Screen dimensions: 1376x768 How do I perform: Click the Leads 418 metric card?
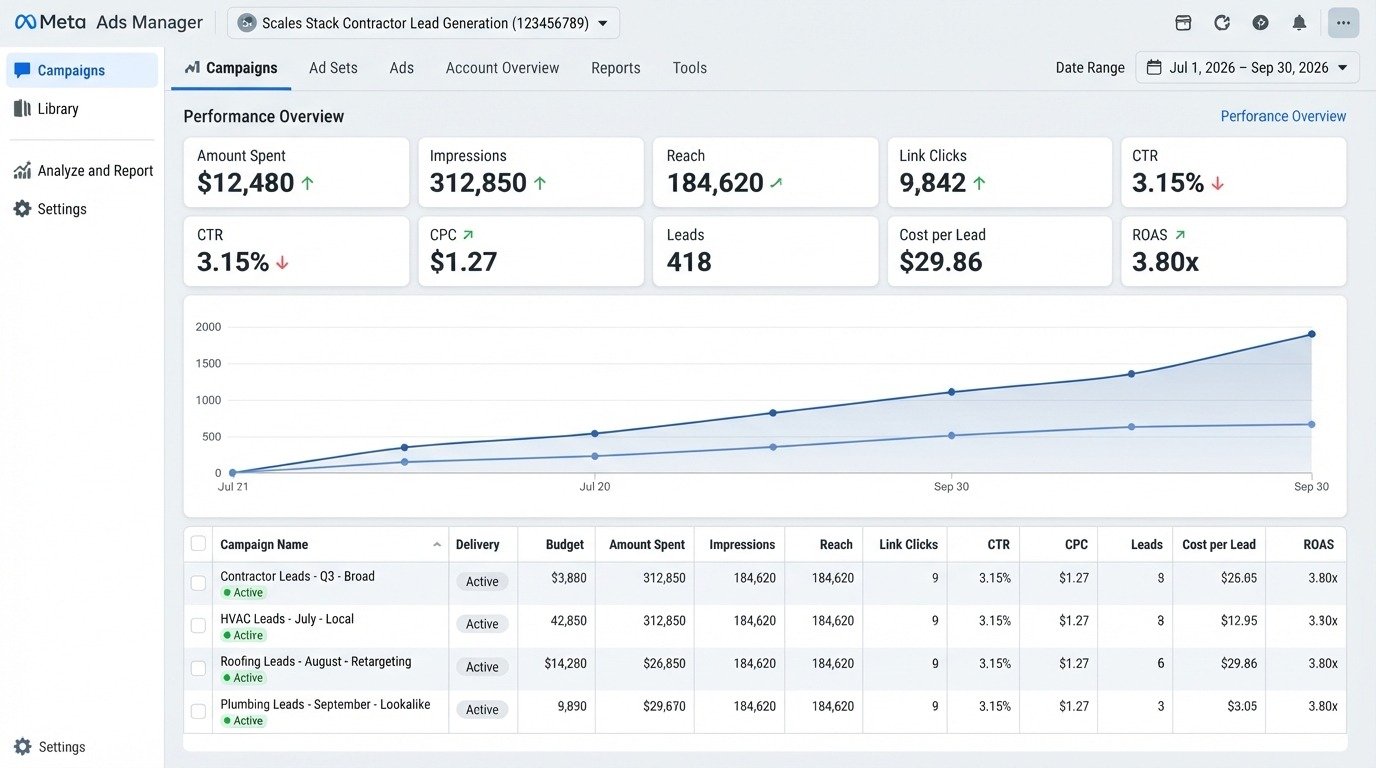(765, 251)
